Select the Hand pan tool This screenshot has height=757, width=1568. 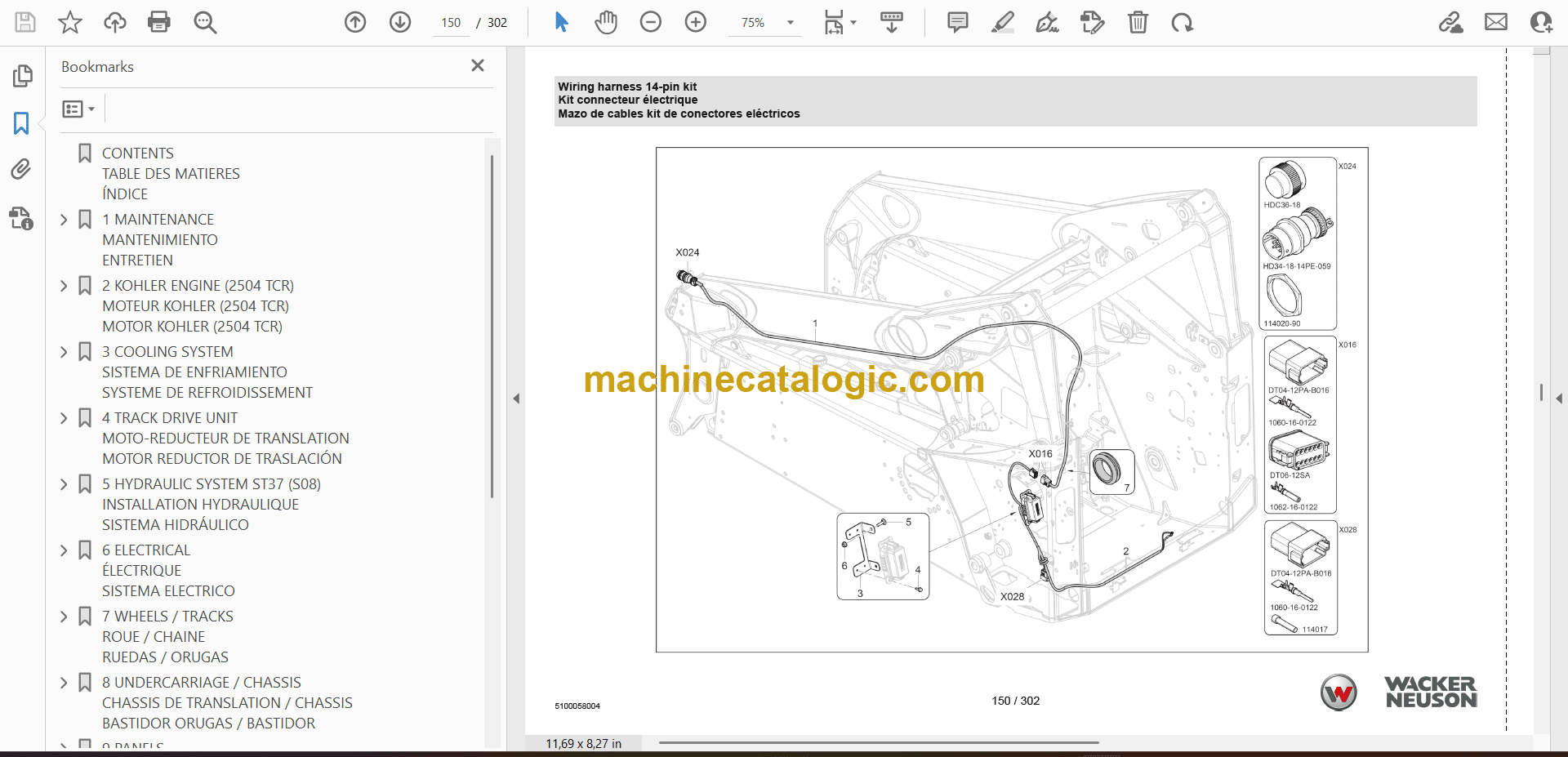[606, 22]
